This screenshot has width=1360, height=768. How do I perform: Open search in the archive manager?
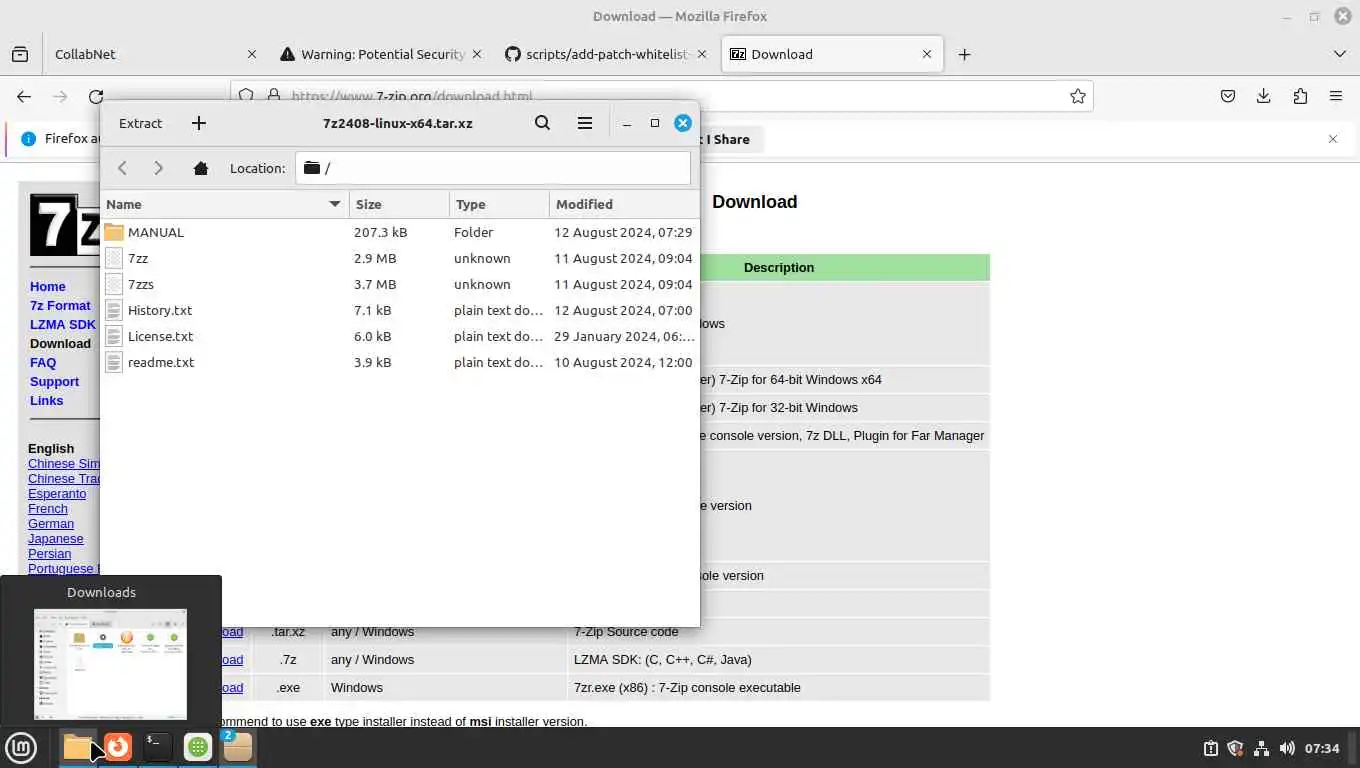tap(542, 123)
